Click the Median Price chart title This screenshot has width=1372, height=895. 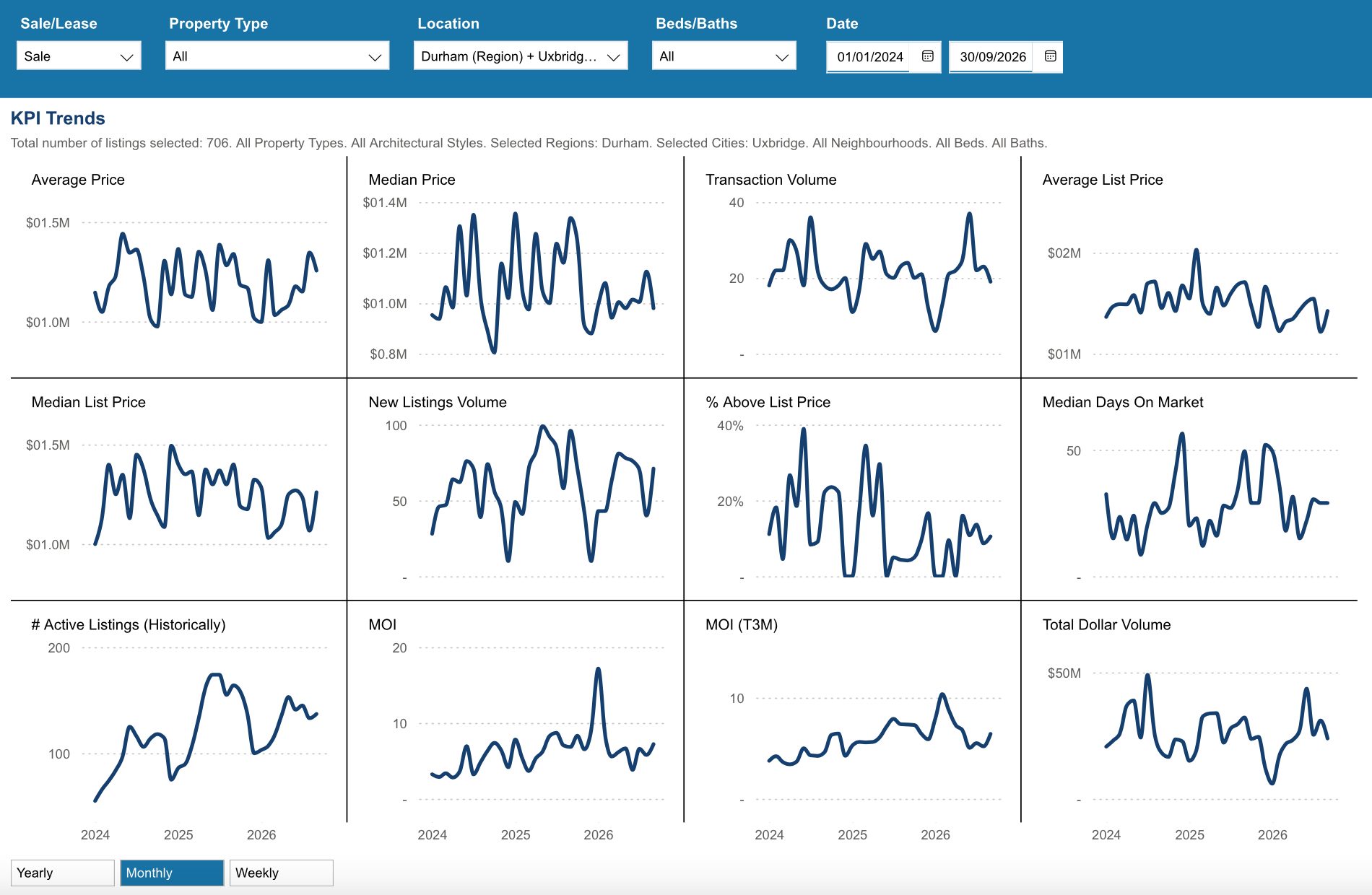[x=412, y=180]
